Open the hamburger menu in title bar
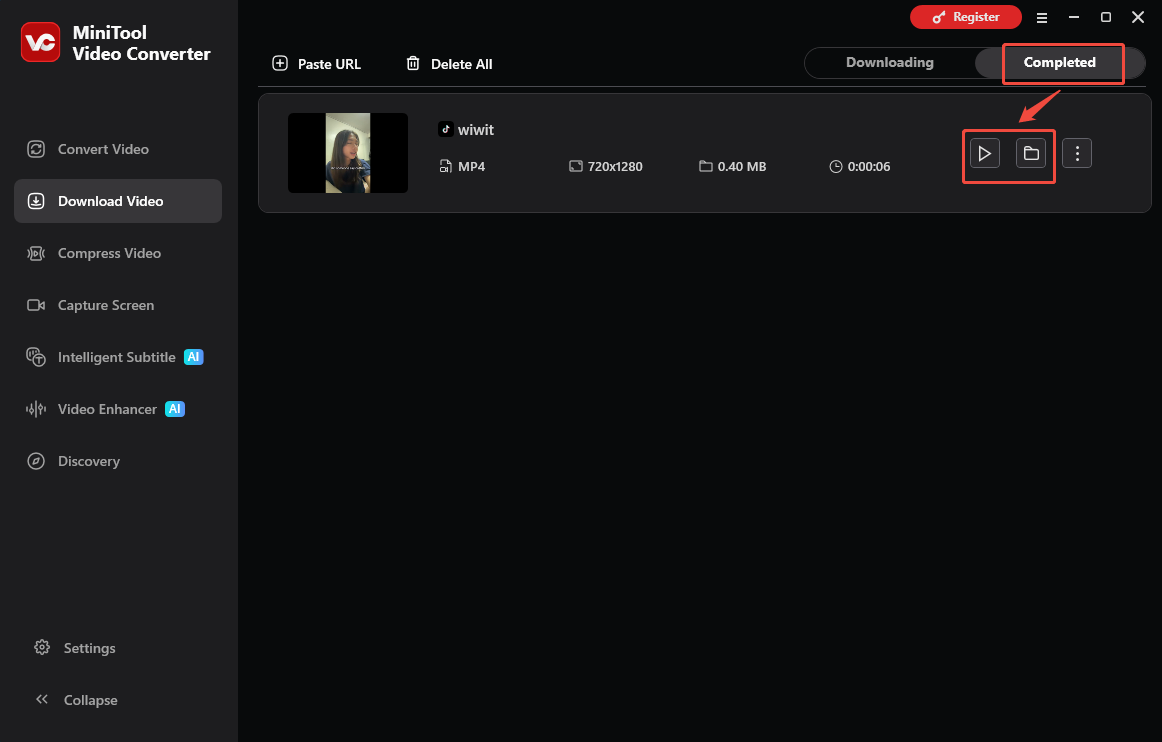 (x=1042, y=18)
